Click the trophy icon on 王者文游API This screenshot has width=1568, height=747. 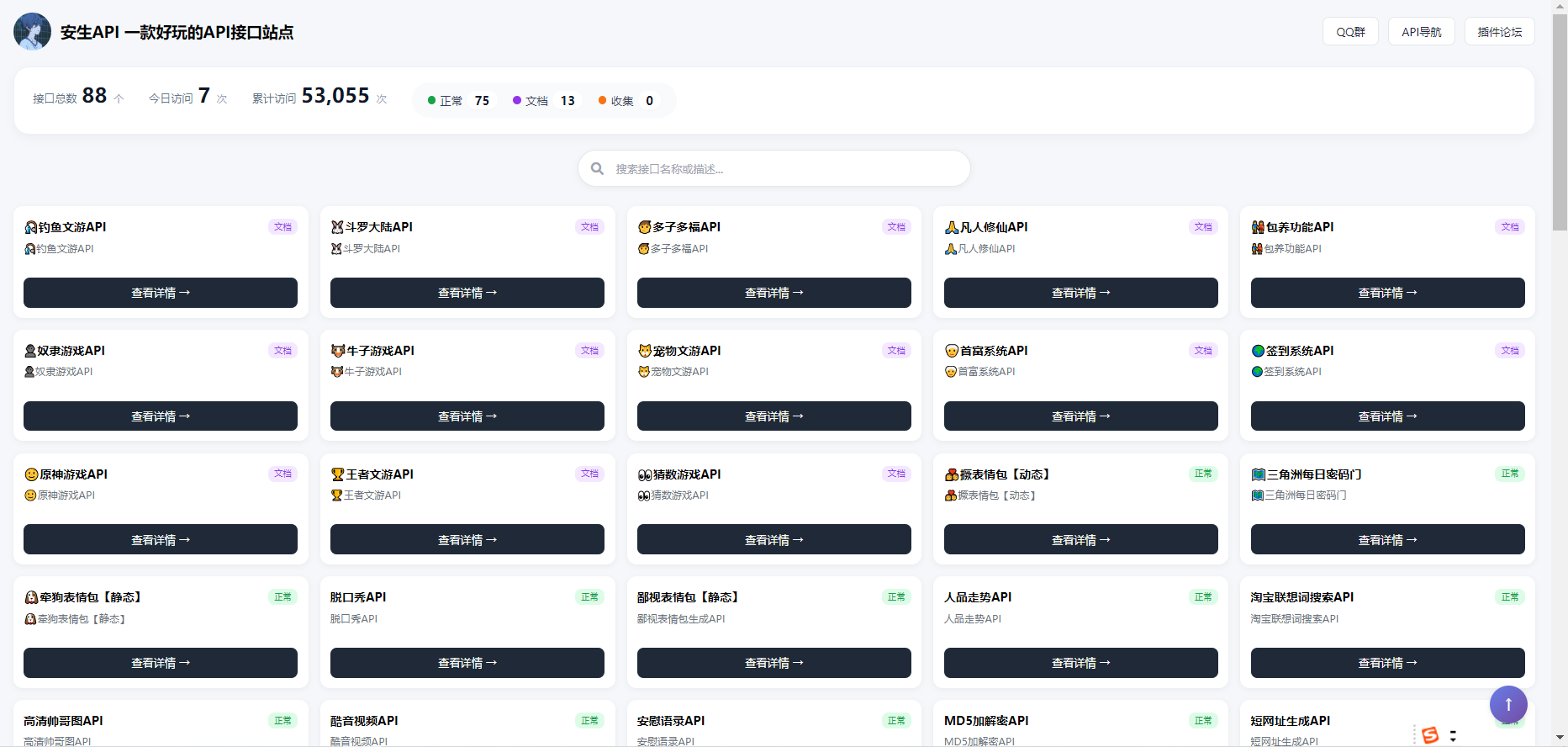point(337,474)
